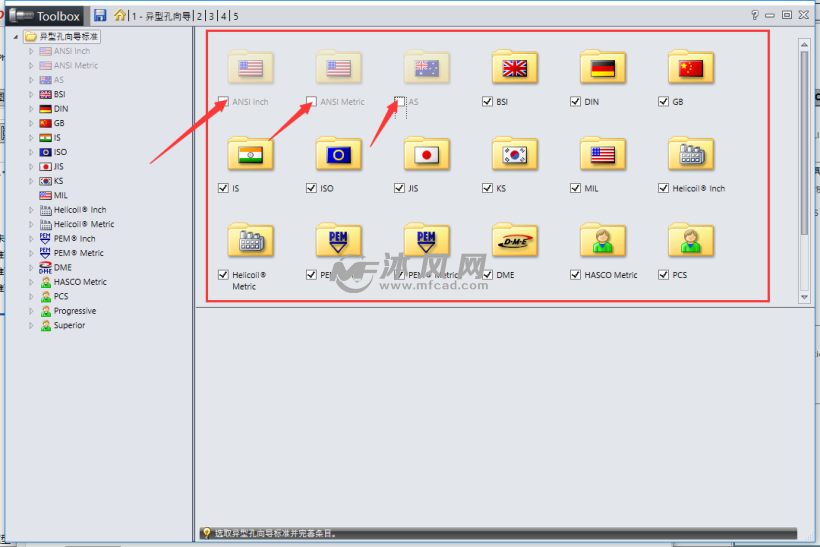Go to step 3 in toolbar
This screenshot has width=820, height=547.
(211, 16)
